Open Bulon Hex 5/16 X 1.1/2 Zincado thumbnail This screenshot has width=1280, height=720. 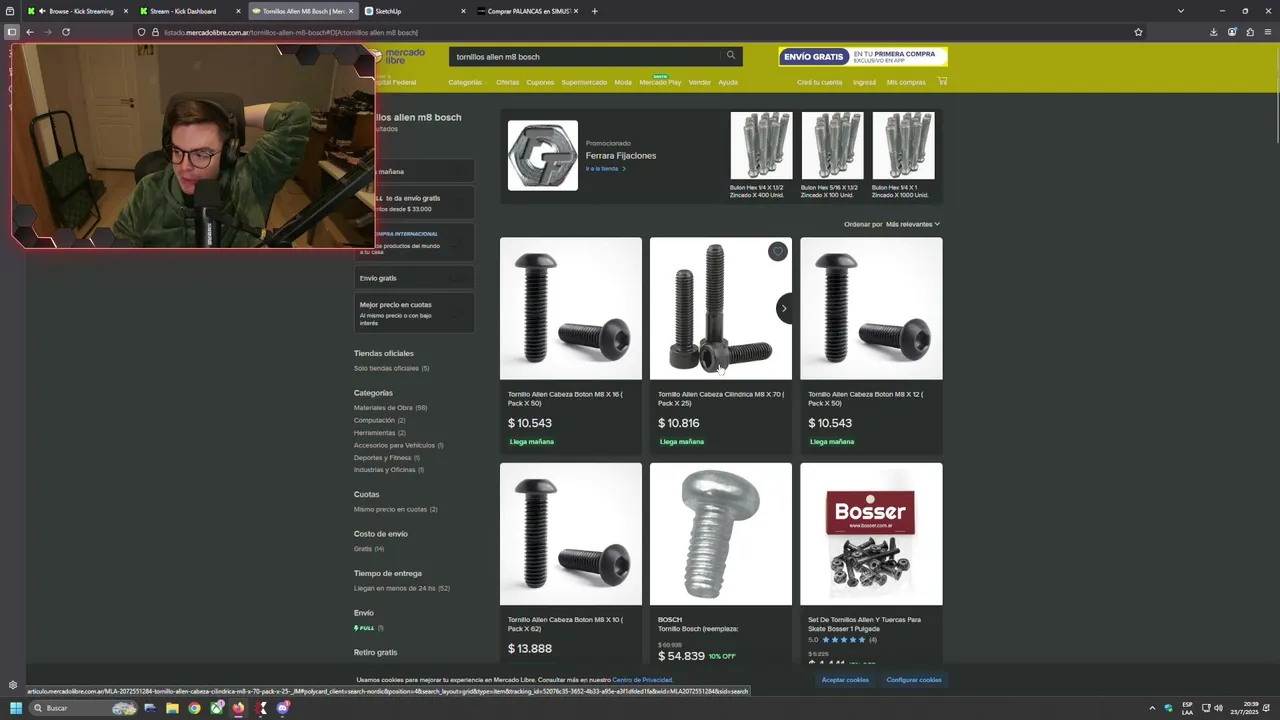tap(832, 146)
